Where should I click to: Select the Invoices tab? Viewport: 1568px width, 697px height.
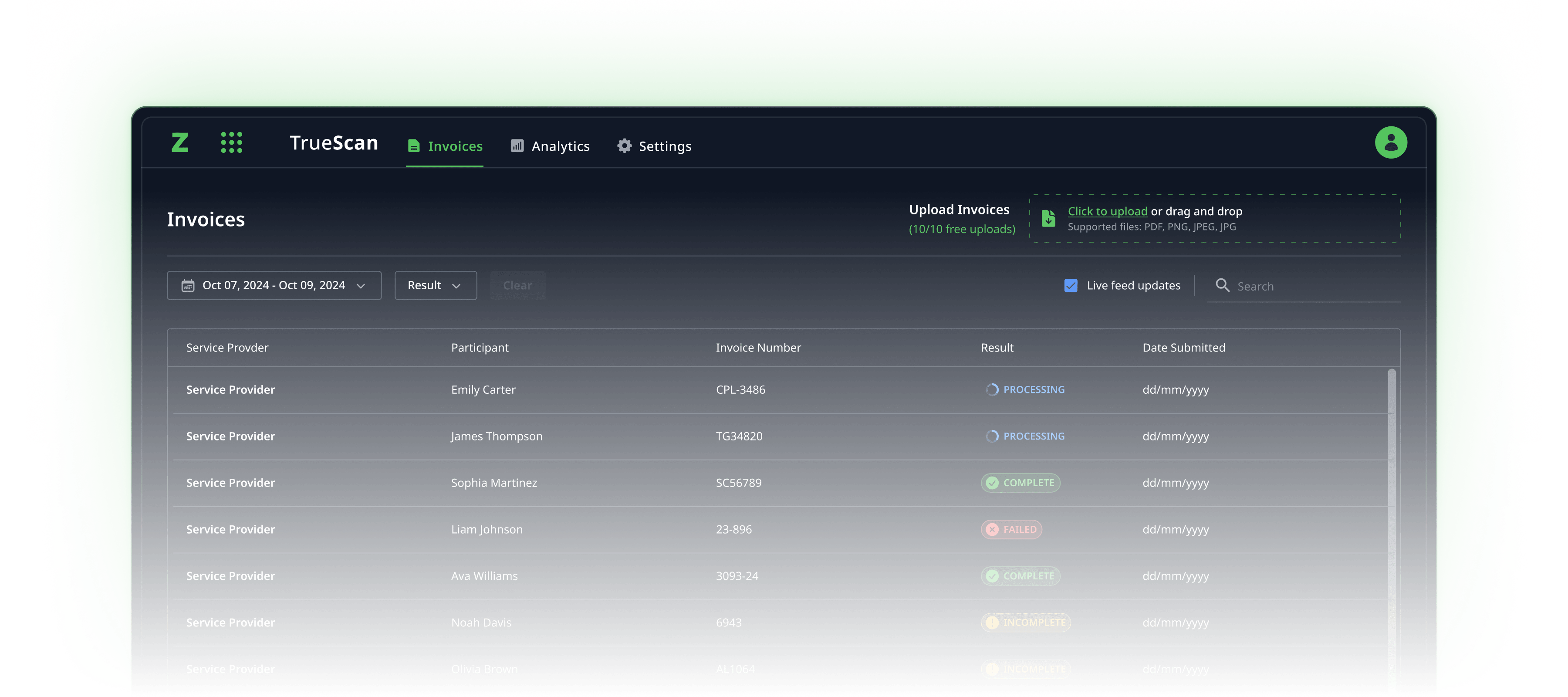(445, 146)
